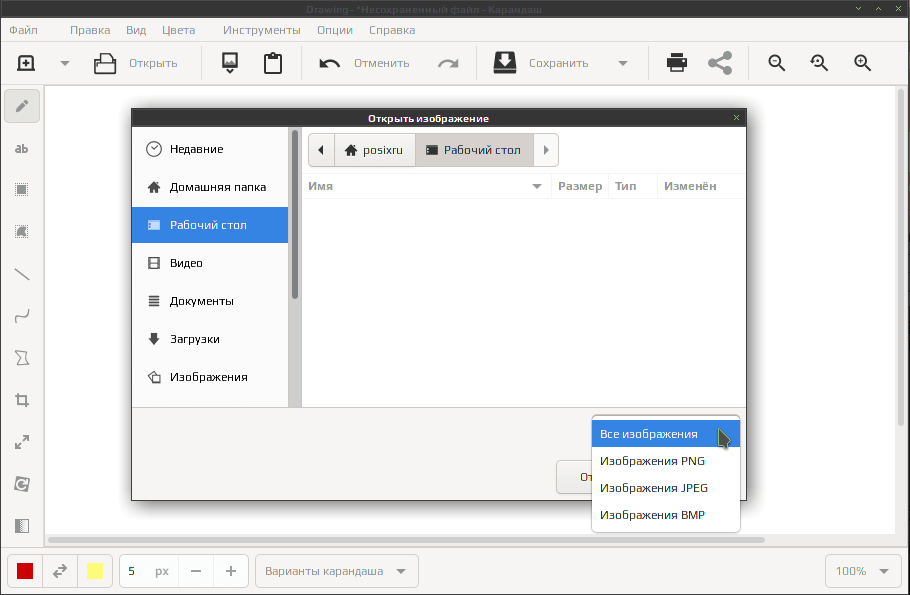Click the Print icon

677,63
